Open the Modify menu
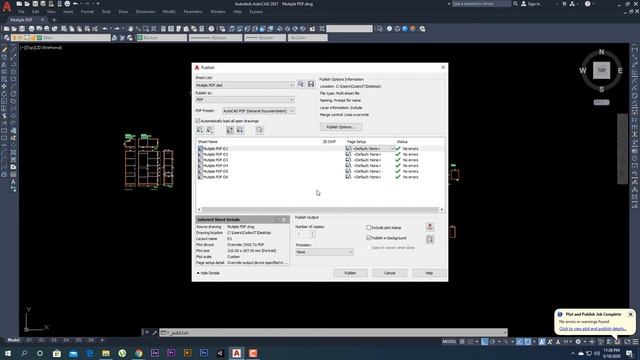 [169, 12]
